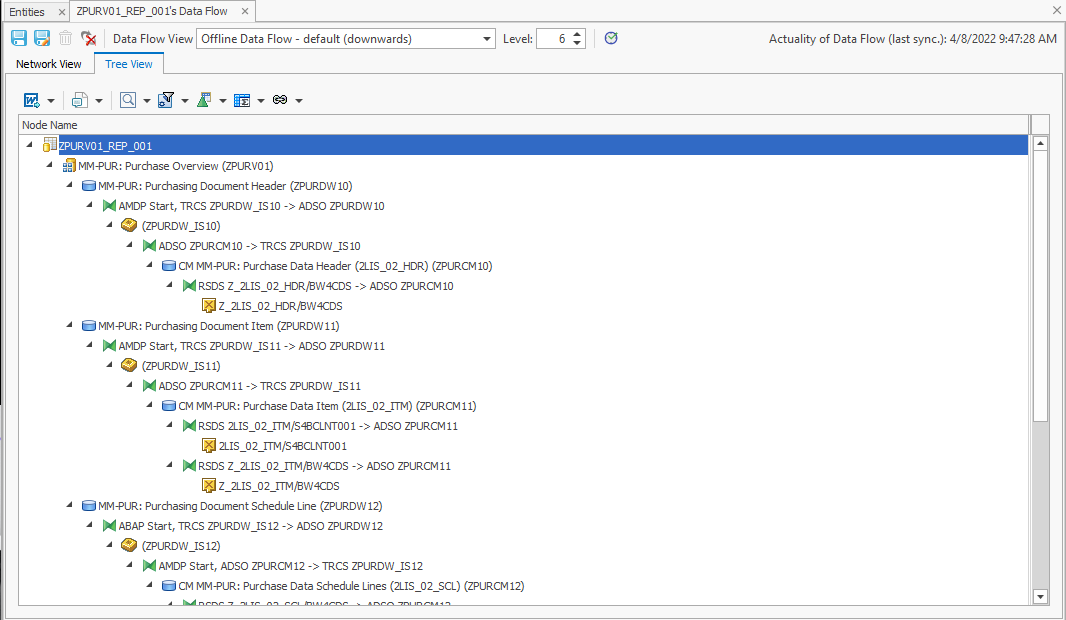Increase the Level value with the stepper
Viewport: 1066px width, 620px height.
coord(579,33)
